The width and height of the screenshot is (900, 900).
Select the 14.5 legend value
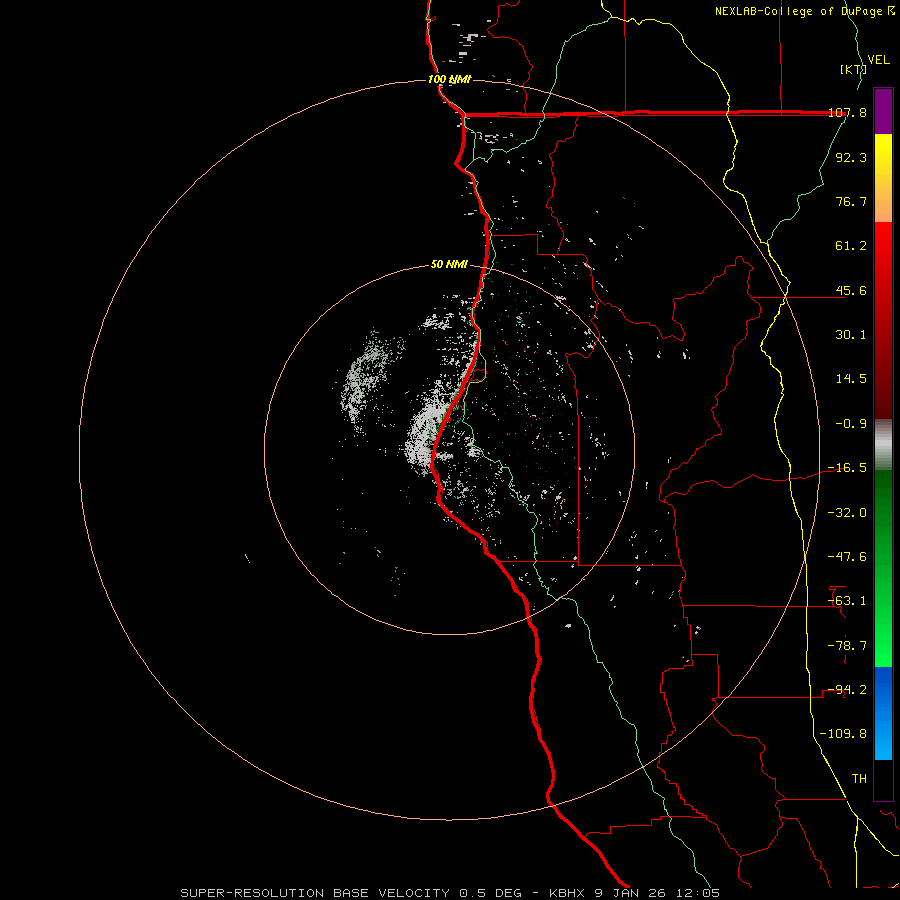[851, 379]
